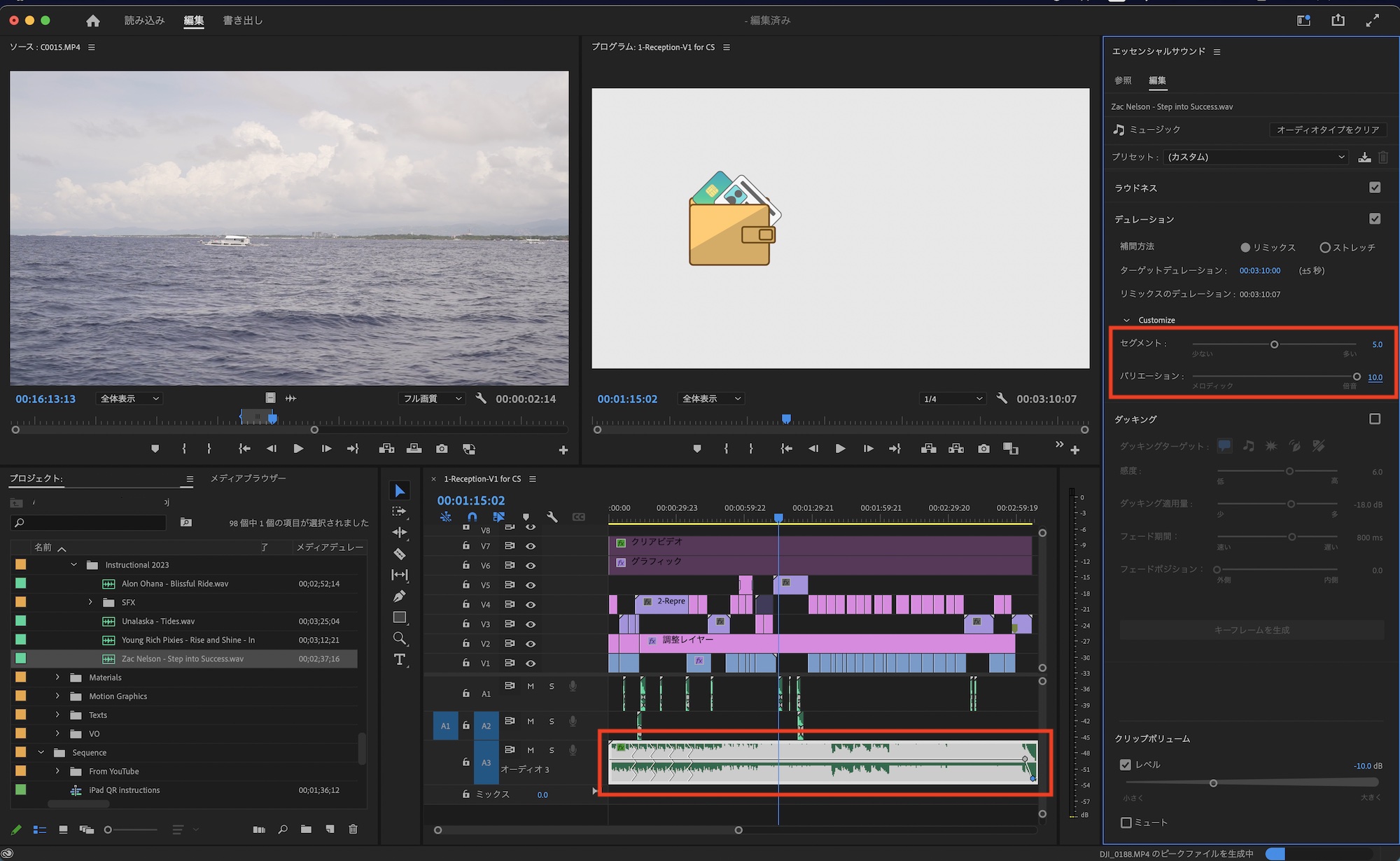The image size is (1400, 861).
Task: Select the Zoom tool
Action: coord(400,638)
